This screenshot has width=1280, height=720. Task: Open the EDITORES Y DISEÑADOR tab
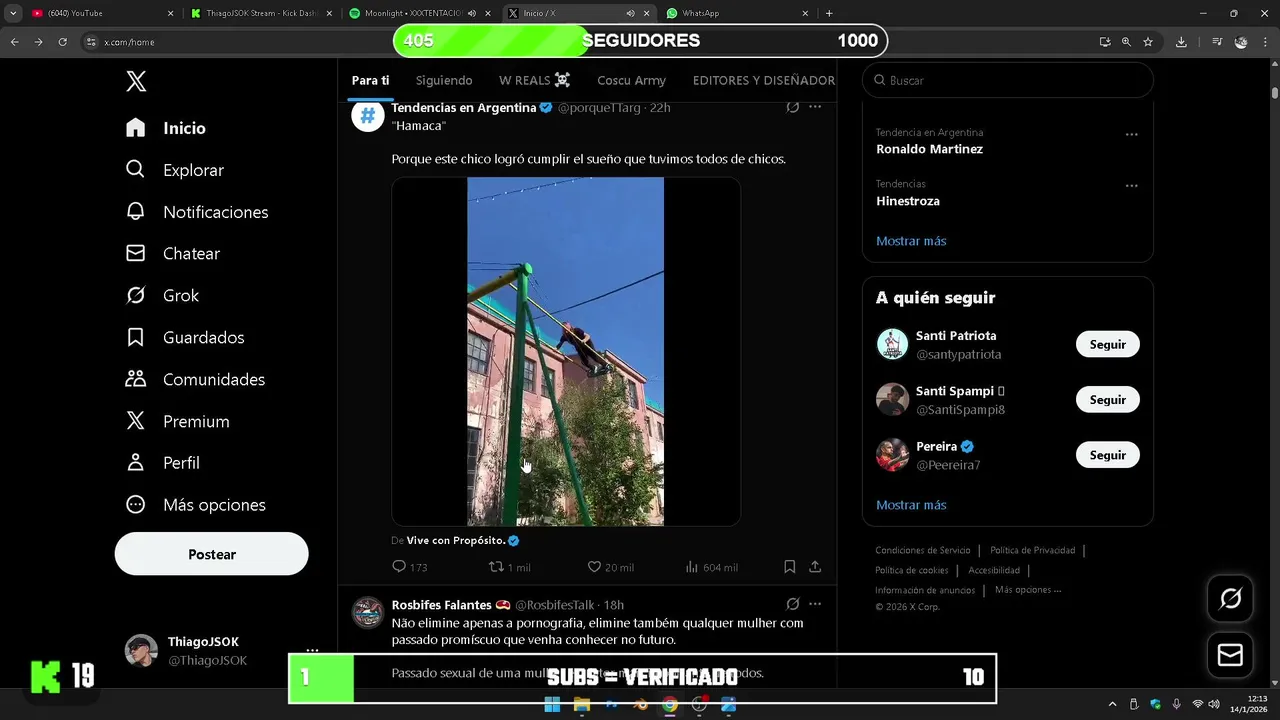coord(763,80)
